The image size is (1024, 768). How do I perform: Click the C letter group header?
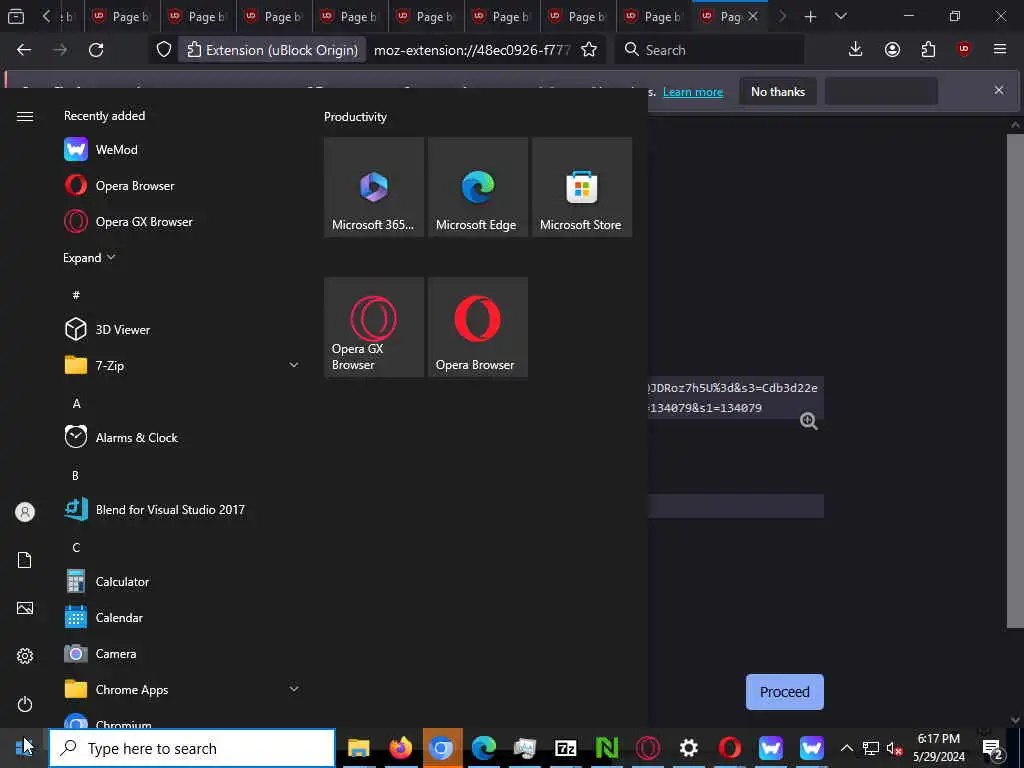(x=76, y=547)
